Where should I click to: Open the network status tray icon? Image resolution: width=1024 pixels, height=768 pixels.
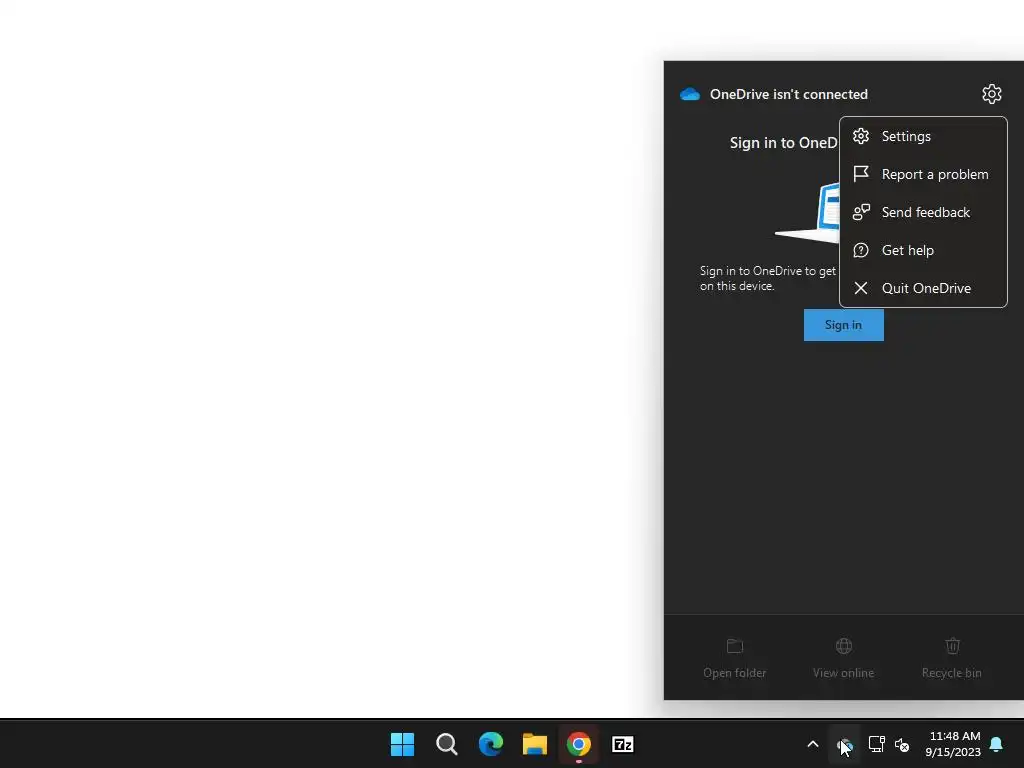[876, 744]
